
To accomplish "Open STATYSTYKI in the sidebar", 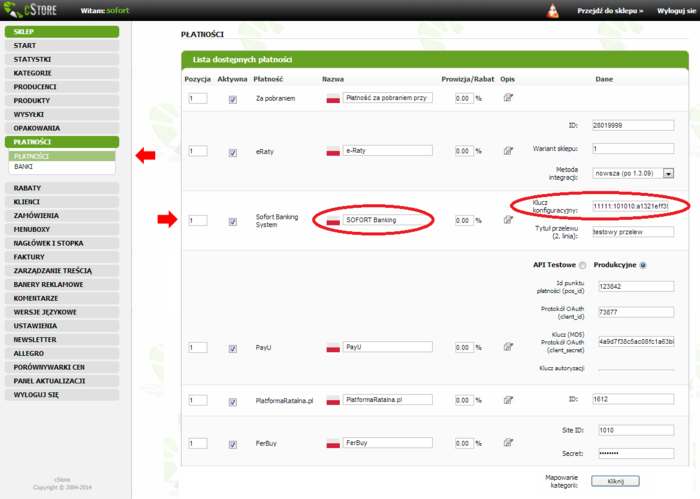I will coord(62,59).
